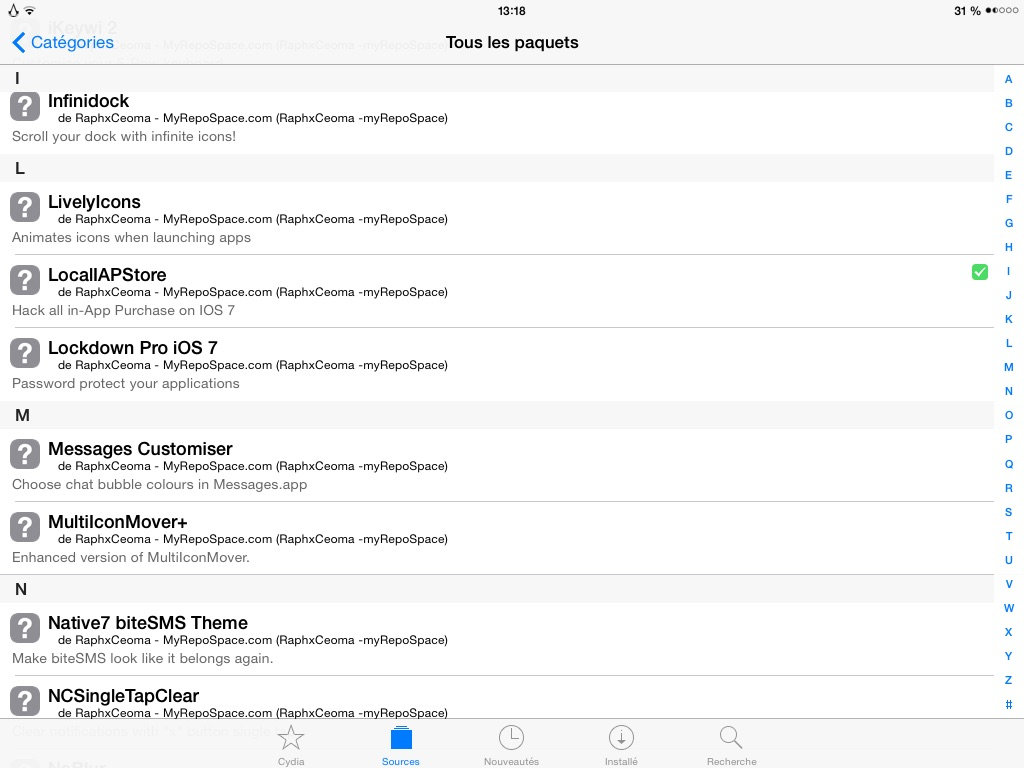Jump to index letter N
This screenshot has height=768, width=1024.
pos(1008,391)
